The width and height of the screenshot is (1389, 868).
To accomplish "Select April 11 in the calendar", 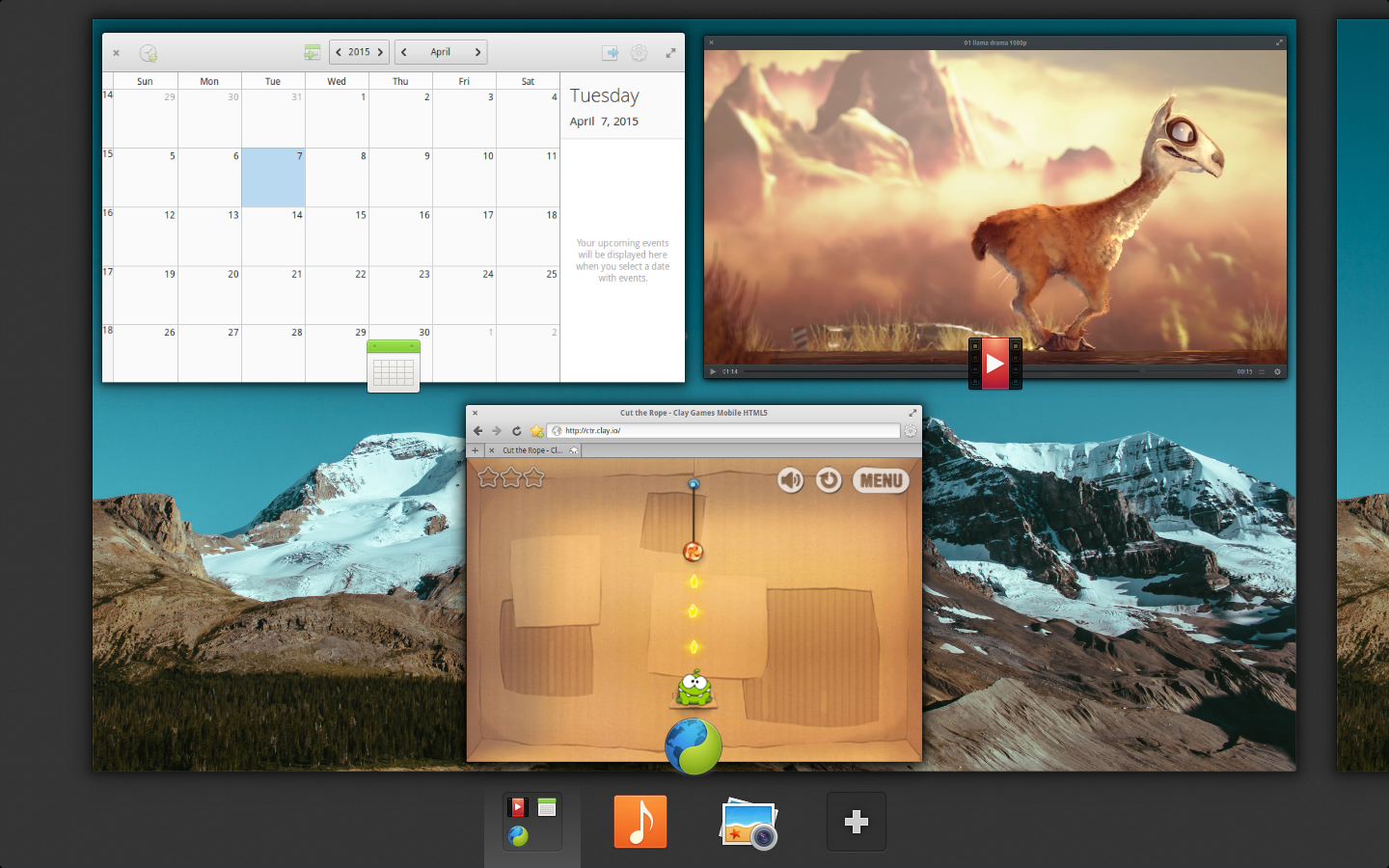I will pyautogui.click(x=528, y=177).
